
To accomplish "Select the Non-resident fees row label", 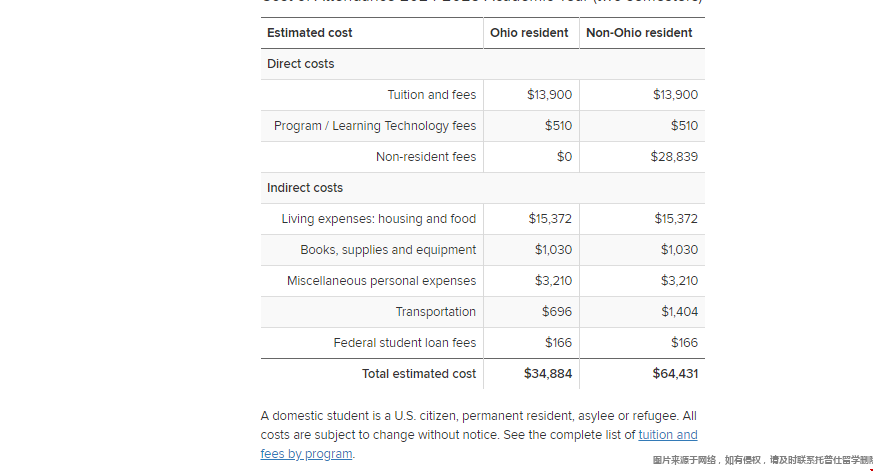I will 426,157.
